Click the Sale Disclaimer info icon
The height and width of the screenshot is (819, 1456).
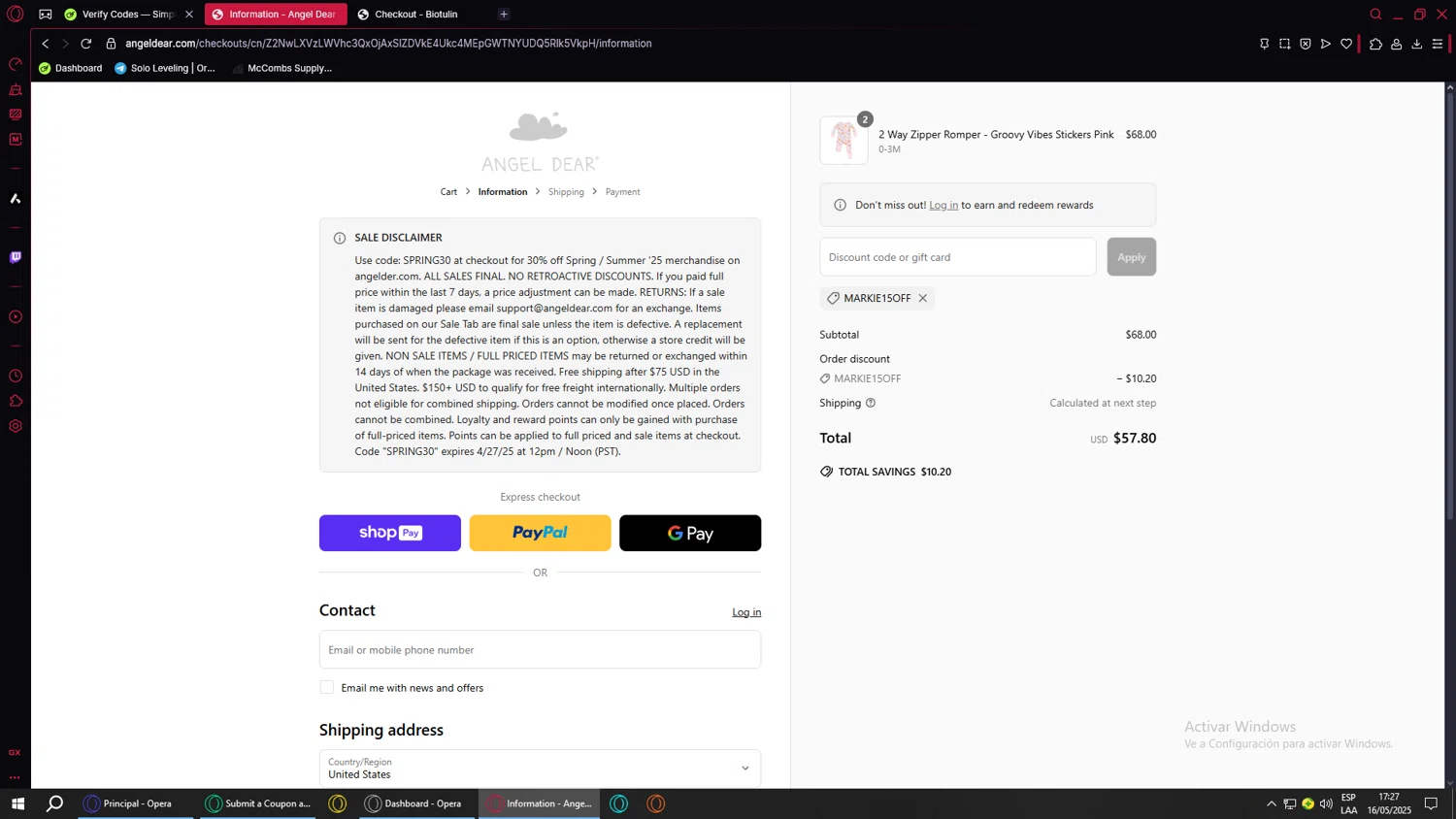click(340, 238)
